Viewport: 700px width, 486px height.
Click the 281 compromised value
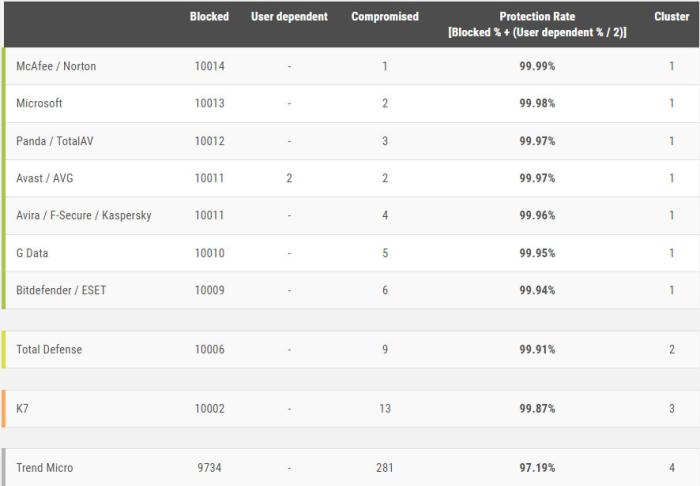(385, 468)
